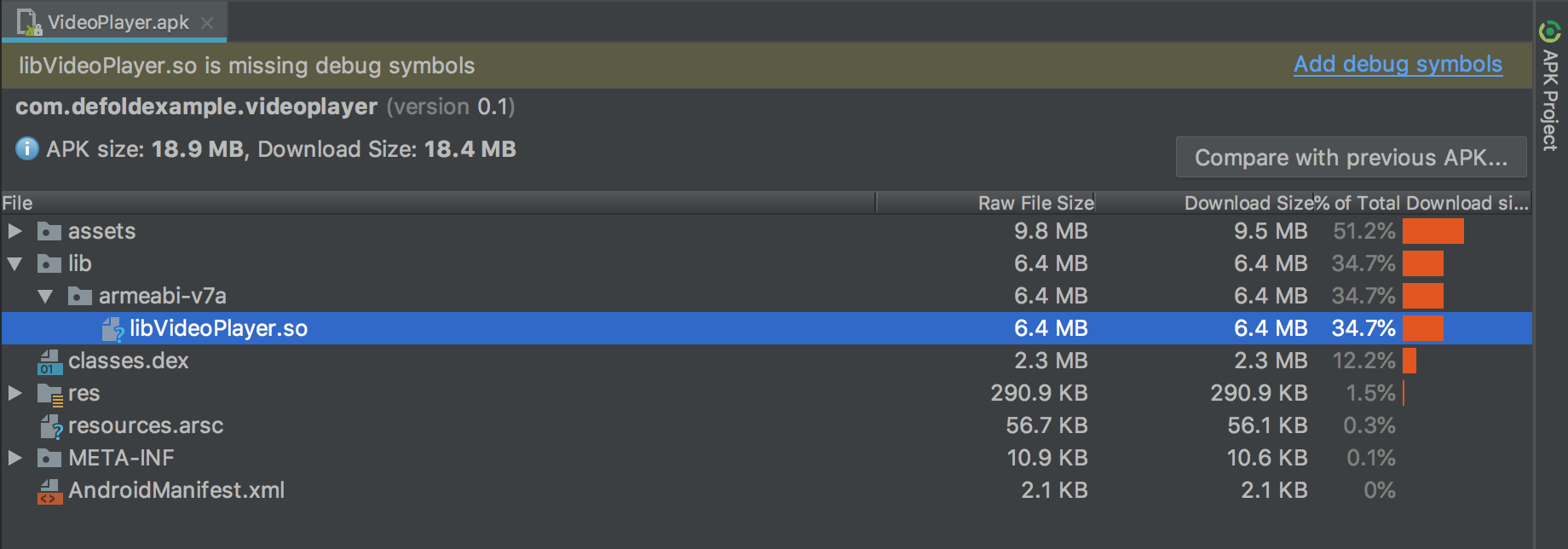This screenshot has height=549, width=1568.
Task: Click the AndroidManifest.xml file icon
Action: pos(49,491)
